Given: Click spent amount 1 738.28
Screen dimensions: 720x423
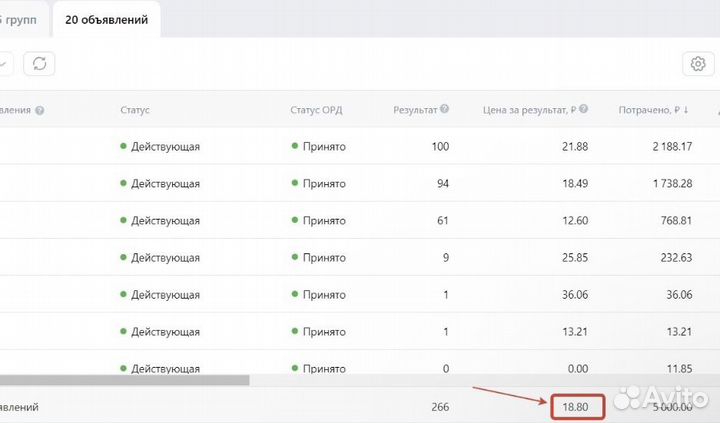Looking at the screenshot, I should coord(672,184).
